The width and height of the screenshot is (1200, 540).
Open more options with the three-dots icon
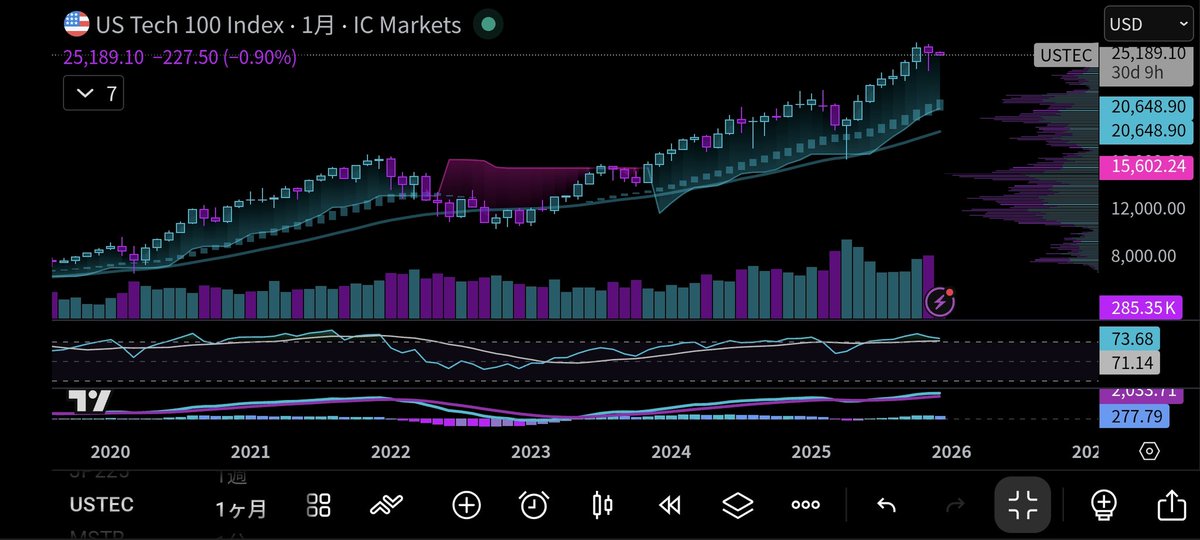pyautogui.click(x=805, y=505)
